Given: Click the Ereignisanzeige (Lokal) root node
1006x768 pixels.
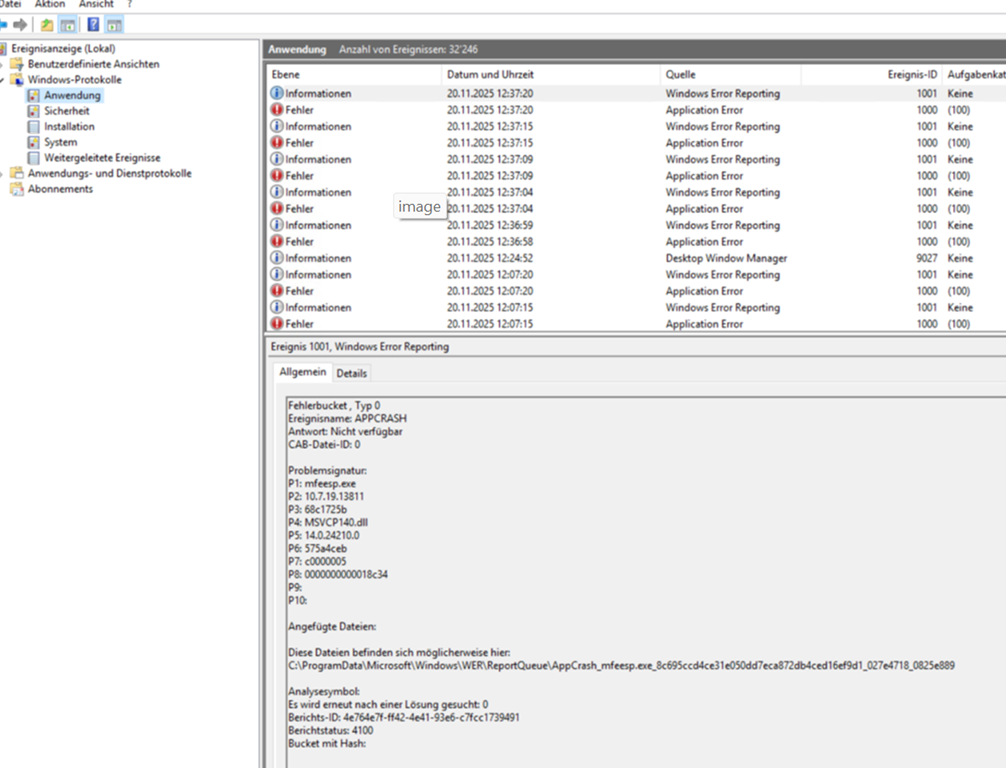Looking at the screenshot, I should tap(62, 48).
